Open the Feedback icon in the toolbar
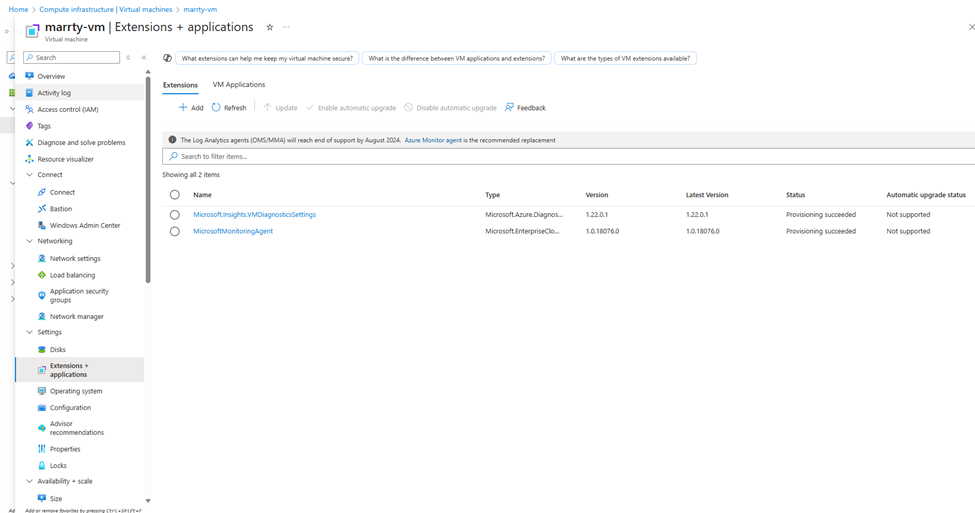This screenshot has height=513, width=975. (510, 108)
